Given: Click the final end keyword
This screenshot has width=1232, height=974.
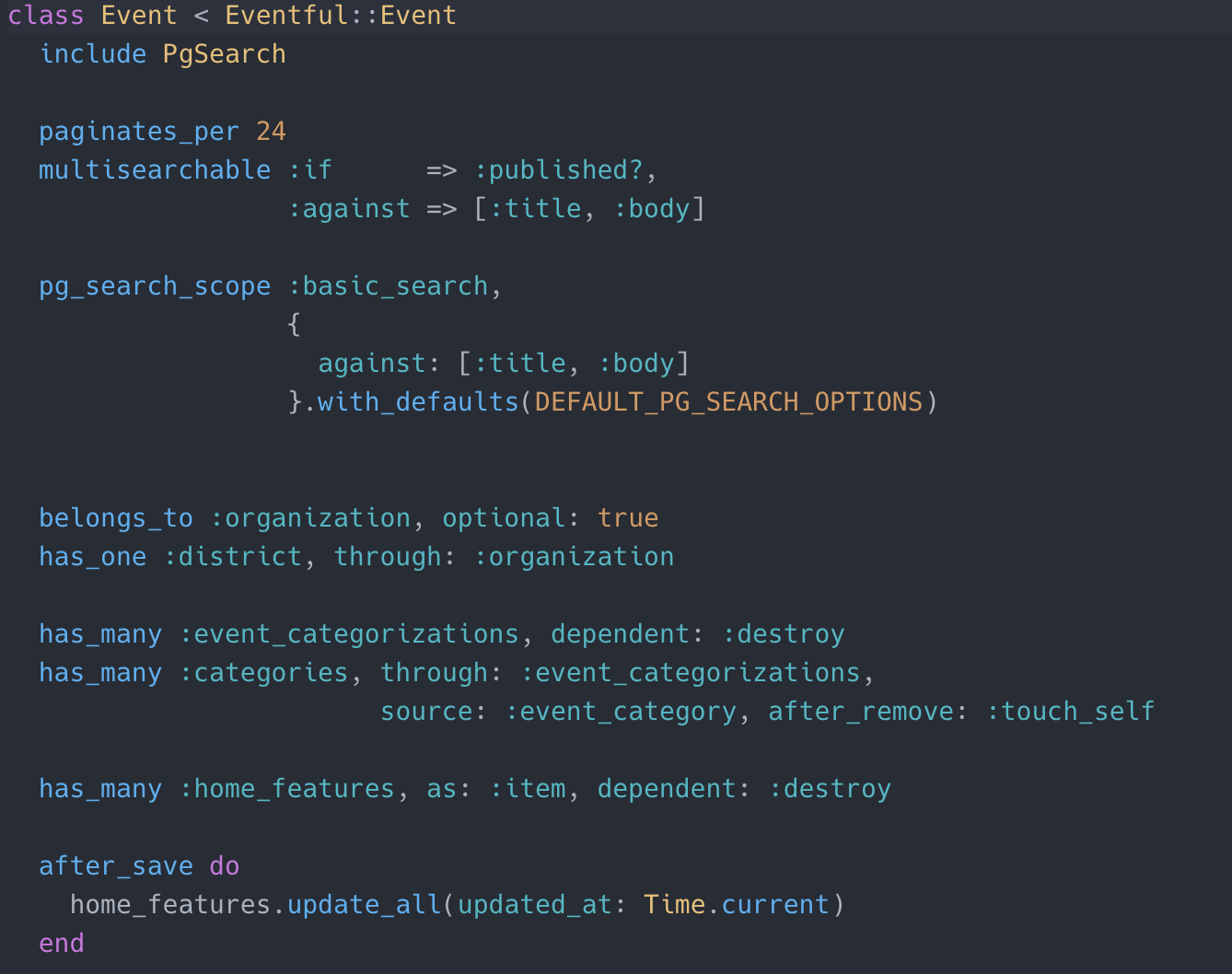Looking at the screenshot, I should [x=61, y=943].
